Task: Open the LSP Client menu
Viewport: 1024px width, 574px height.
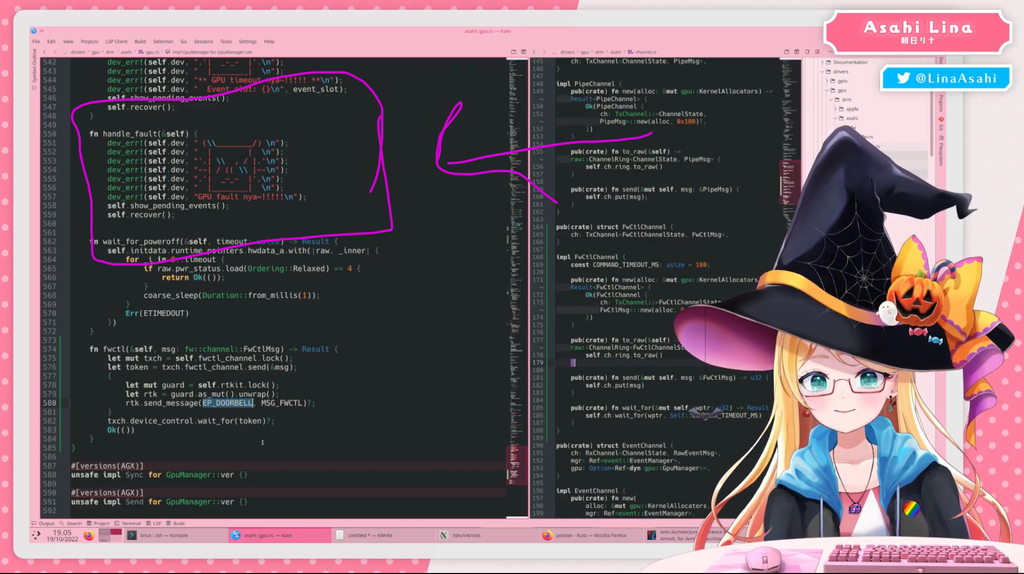Action: pos(115,41)
